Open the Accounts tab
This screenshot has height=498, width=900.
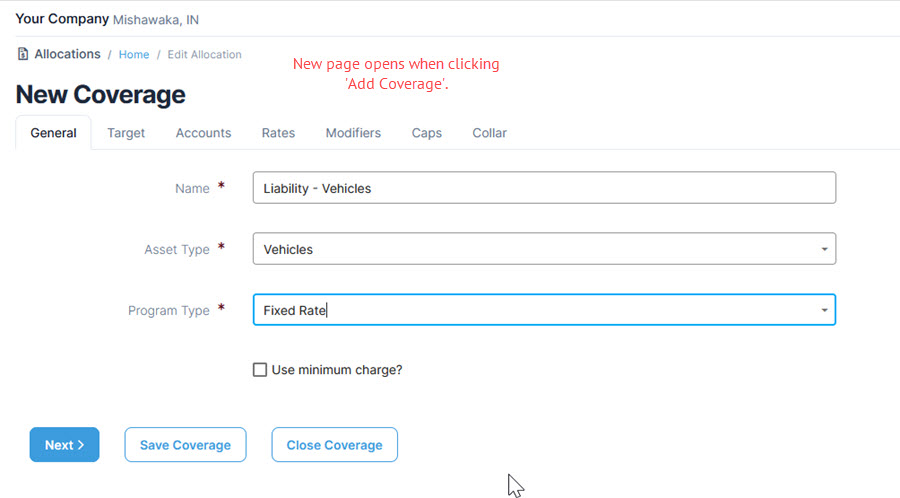coord(203,133)
